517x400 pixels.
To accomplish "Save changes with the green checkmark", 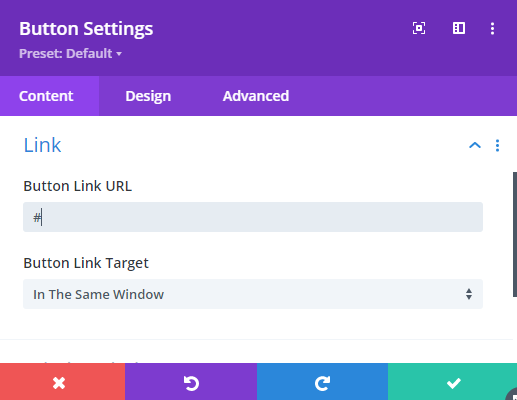I will pyautogui.click(x=452, y=382).
